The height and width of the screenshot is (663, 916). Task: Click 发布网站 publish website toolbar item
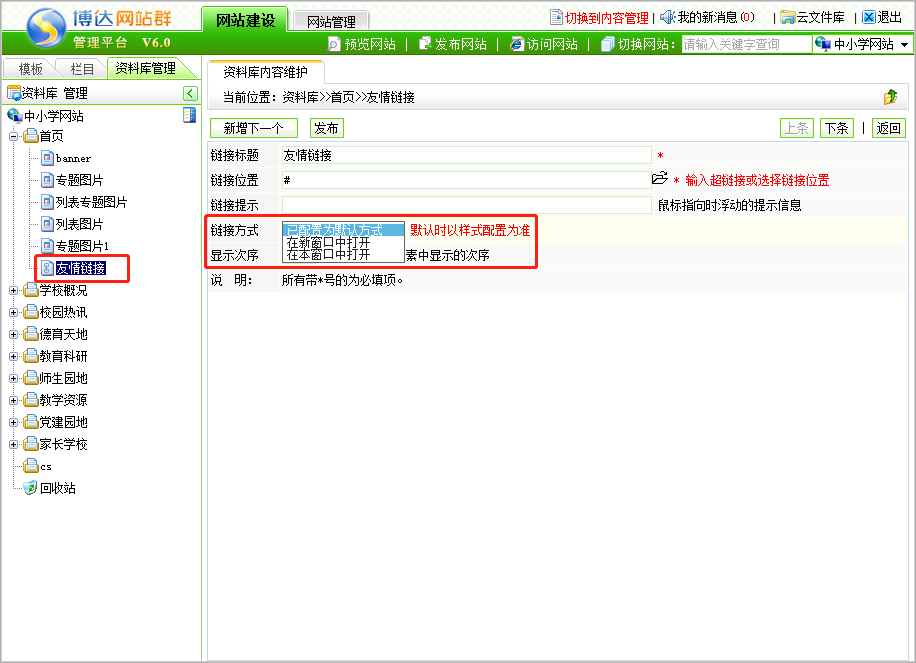[453, 44]
